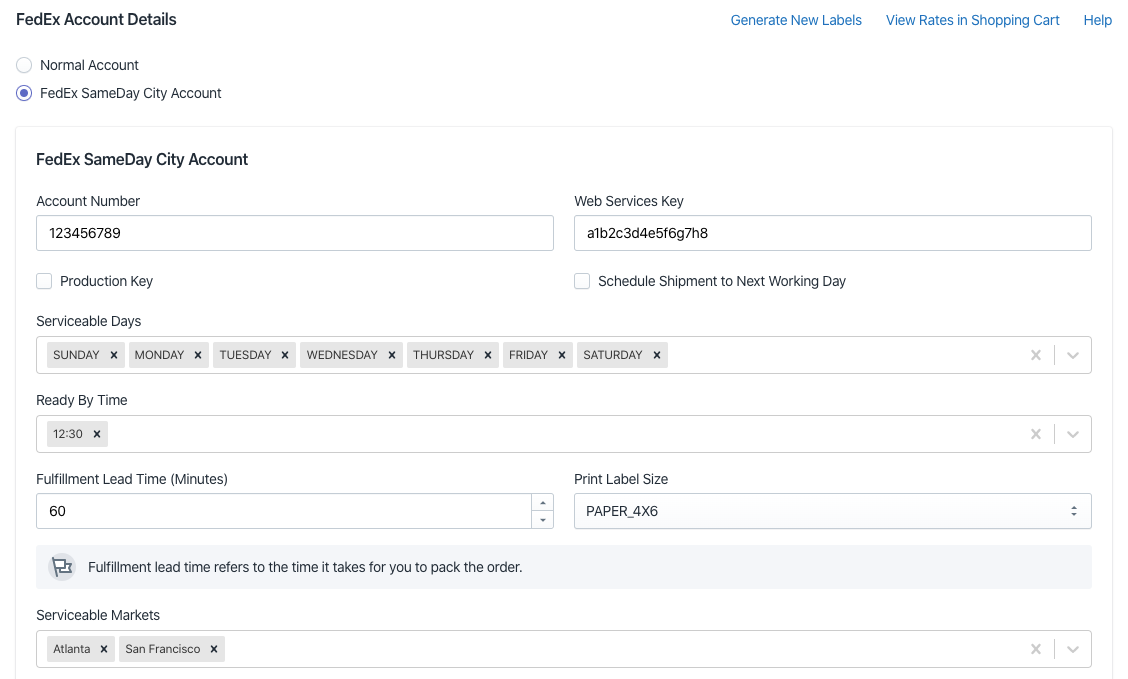
Task: Clear all Serviceable Days selections
Action: (1036, 355)
